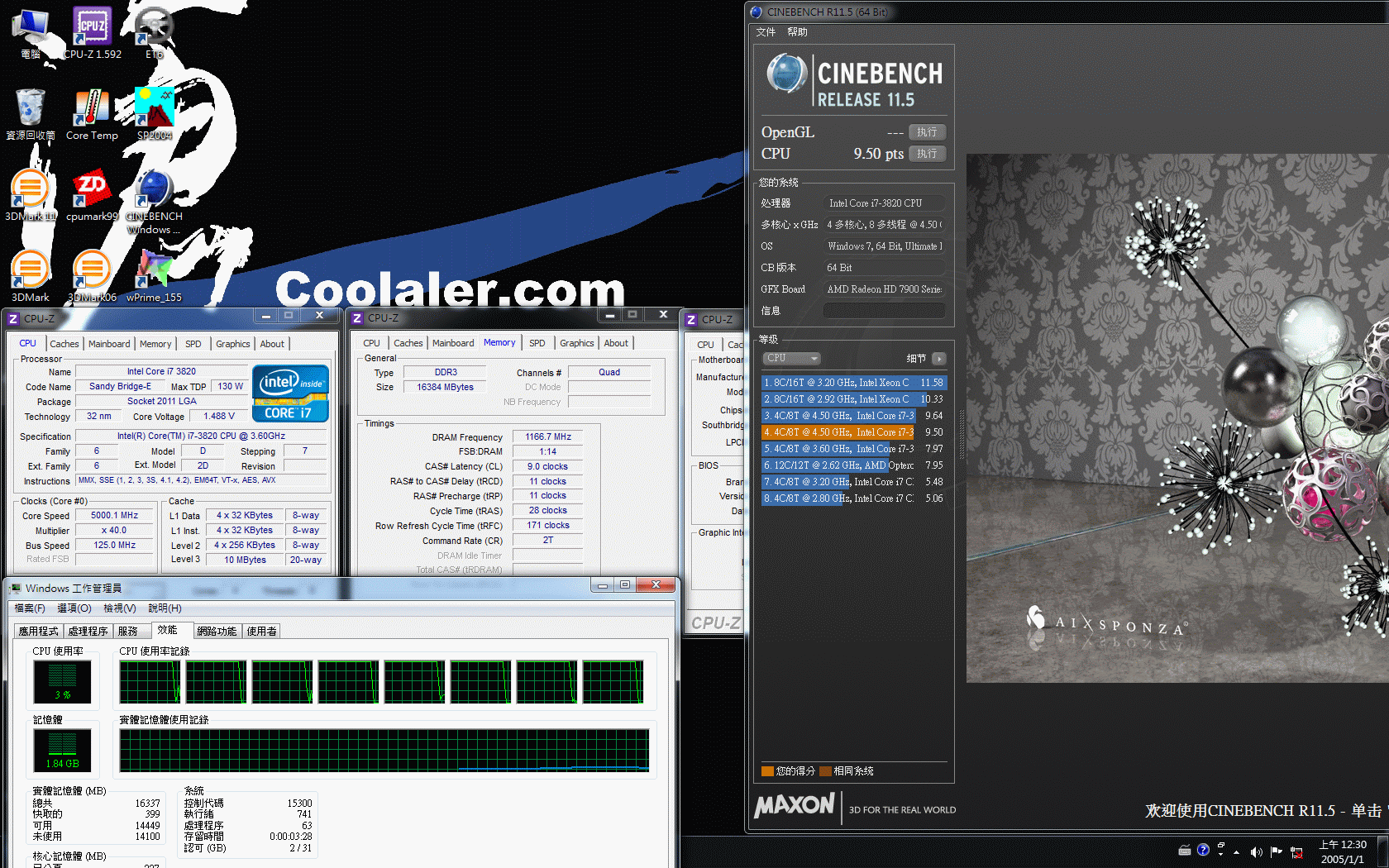Open the 3DMark 11 desktop shortcut

click(x=31, y=196)
